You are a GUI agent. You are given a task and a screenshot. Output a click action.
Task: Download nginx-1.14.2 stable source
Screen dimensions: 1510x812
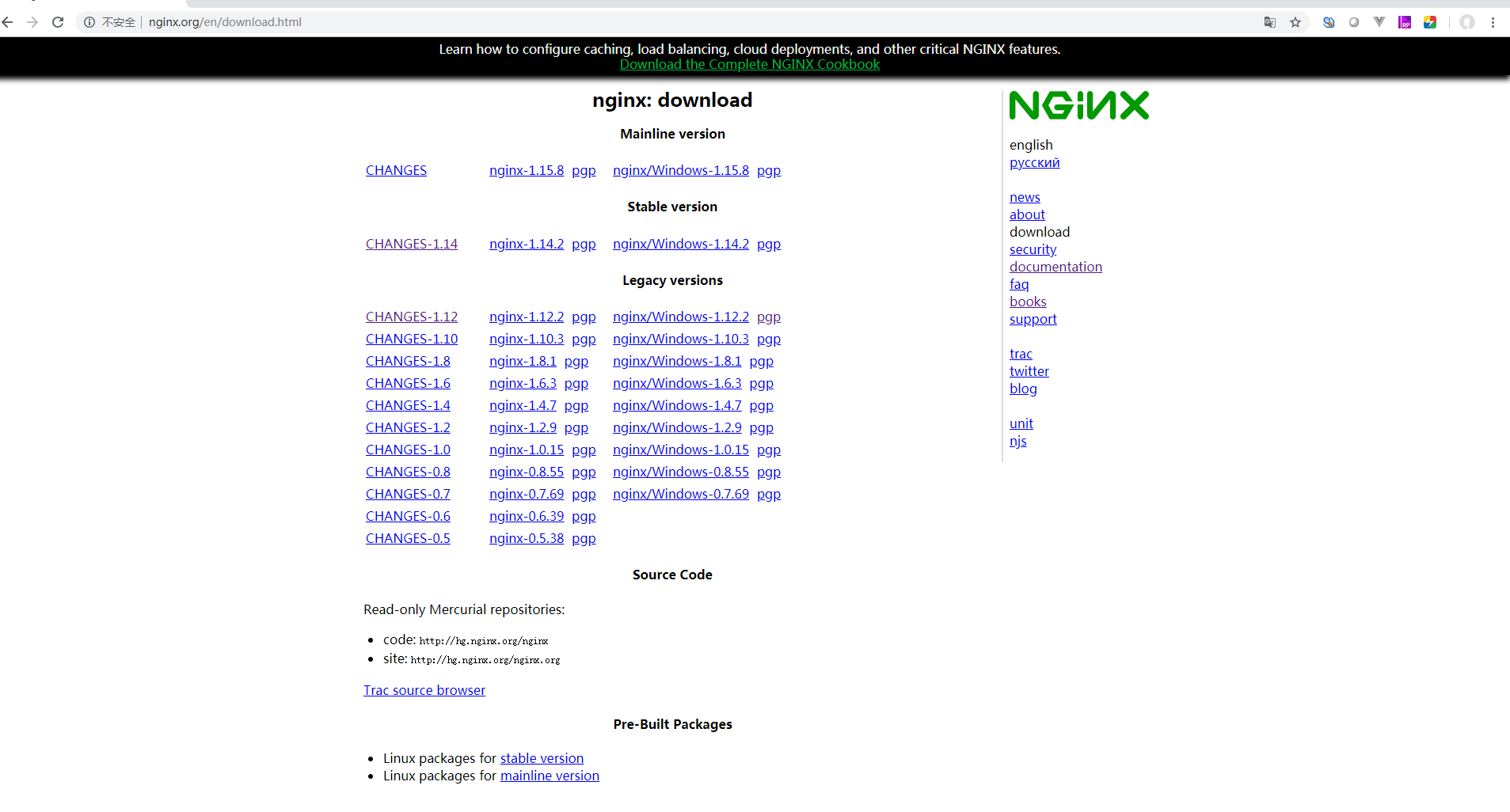[x=527, y=244]
